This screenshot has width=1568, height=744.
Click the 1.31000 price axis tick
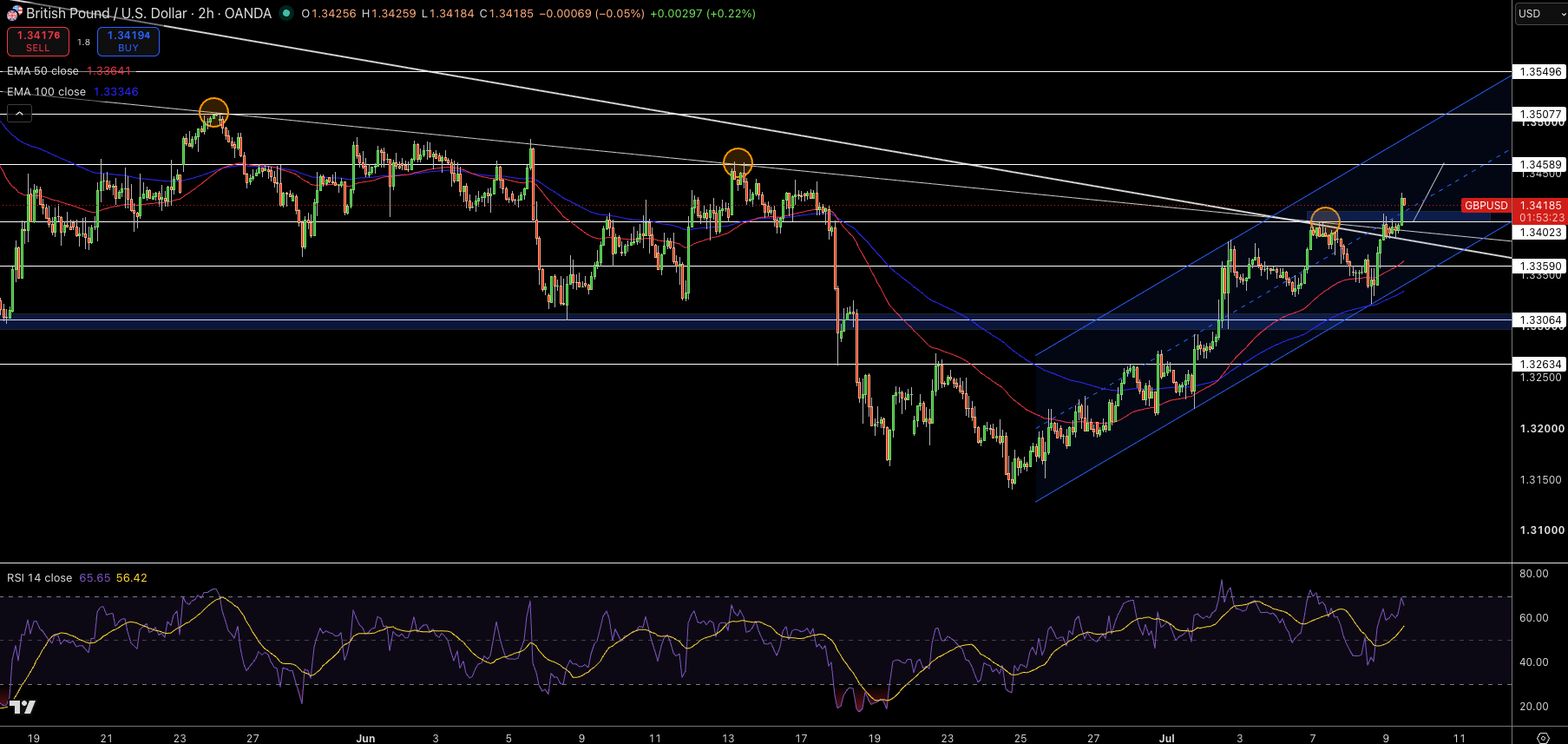[1542, 530]
